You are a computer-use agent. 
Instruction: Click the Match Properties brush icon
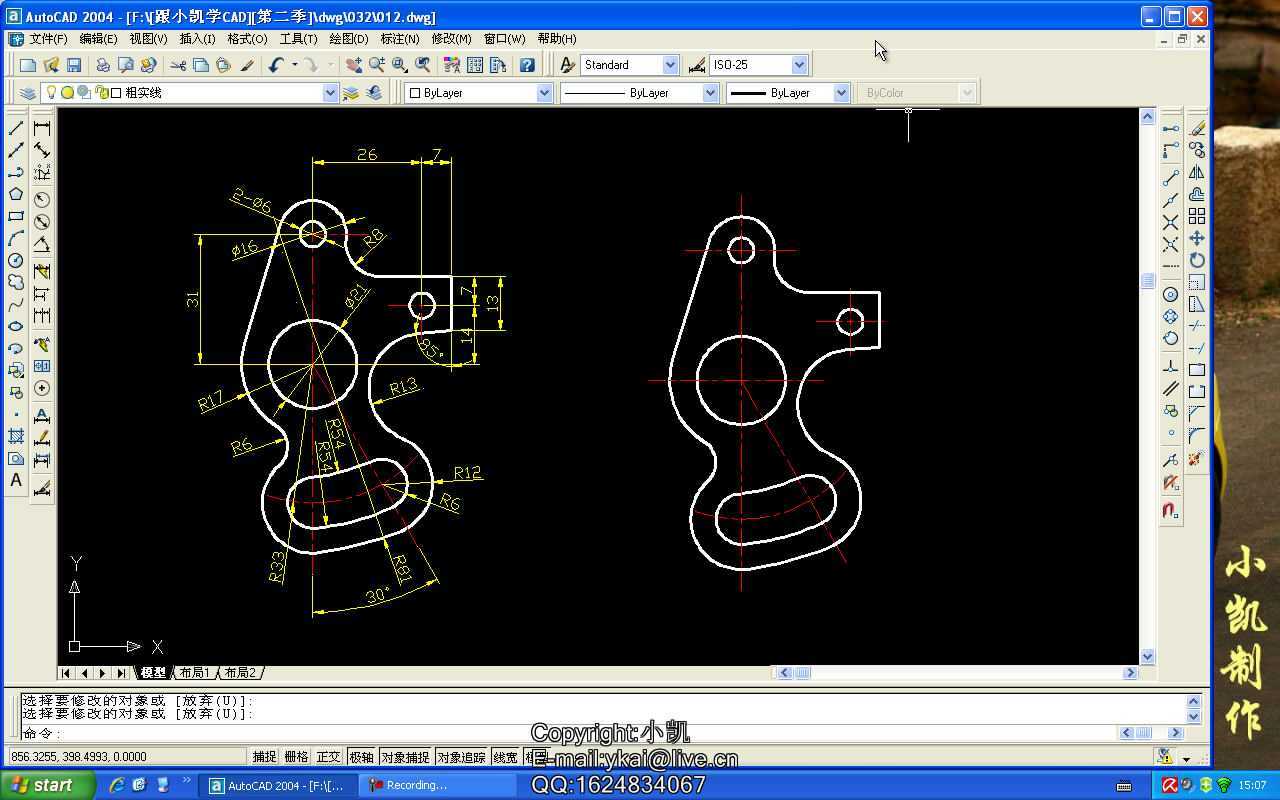(x=248, y=65)
